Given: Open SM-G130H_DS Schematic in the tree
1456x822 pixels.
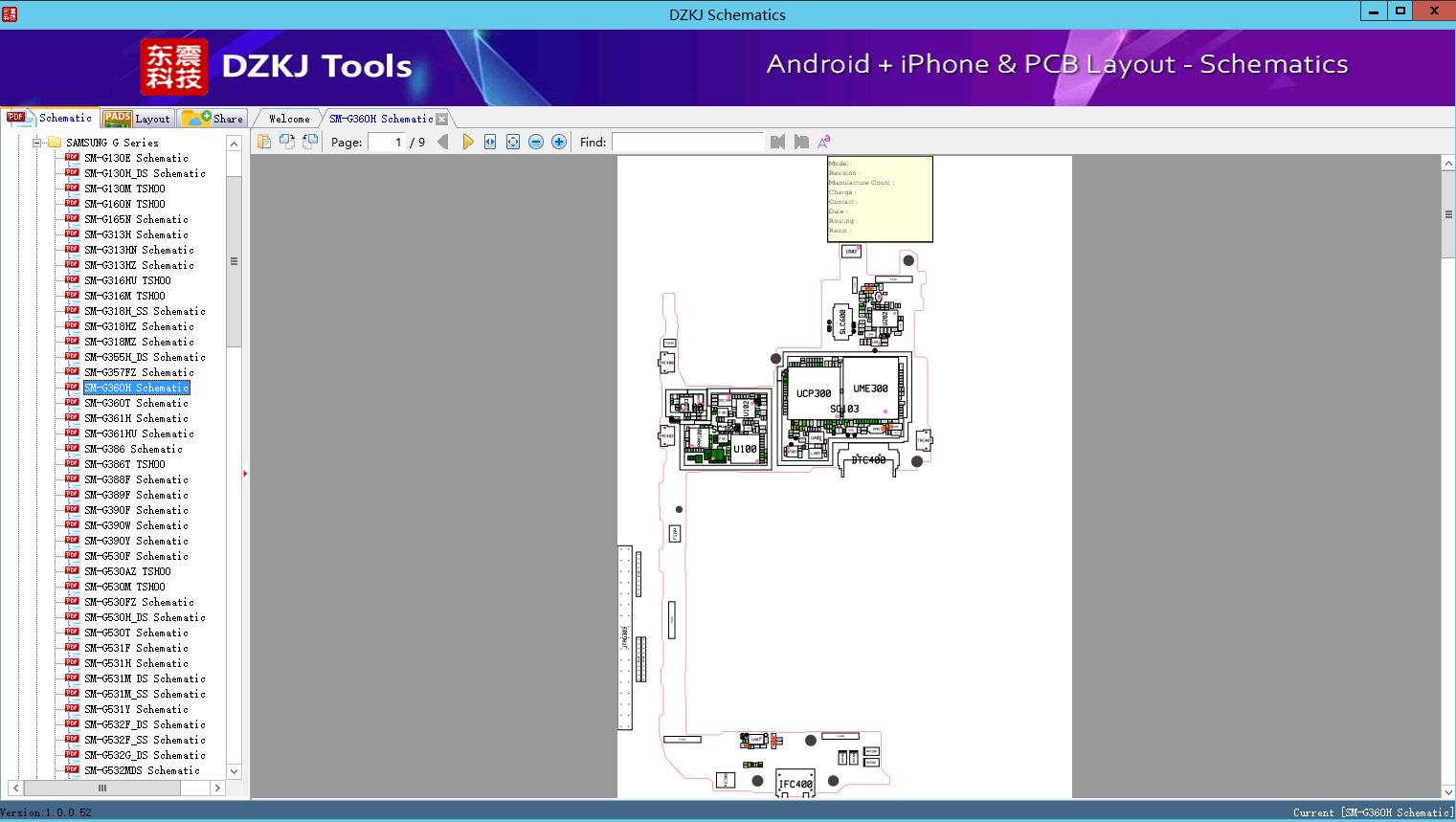Looking at the screenshot, I should tap(145, 173).
